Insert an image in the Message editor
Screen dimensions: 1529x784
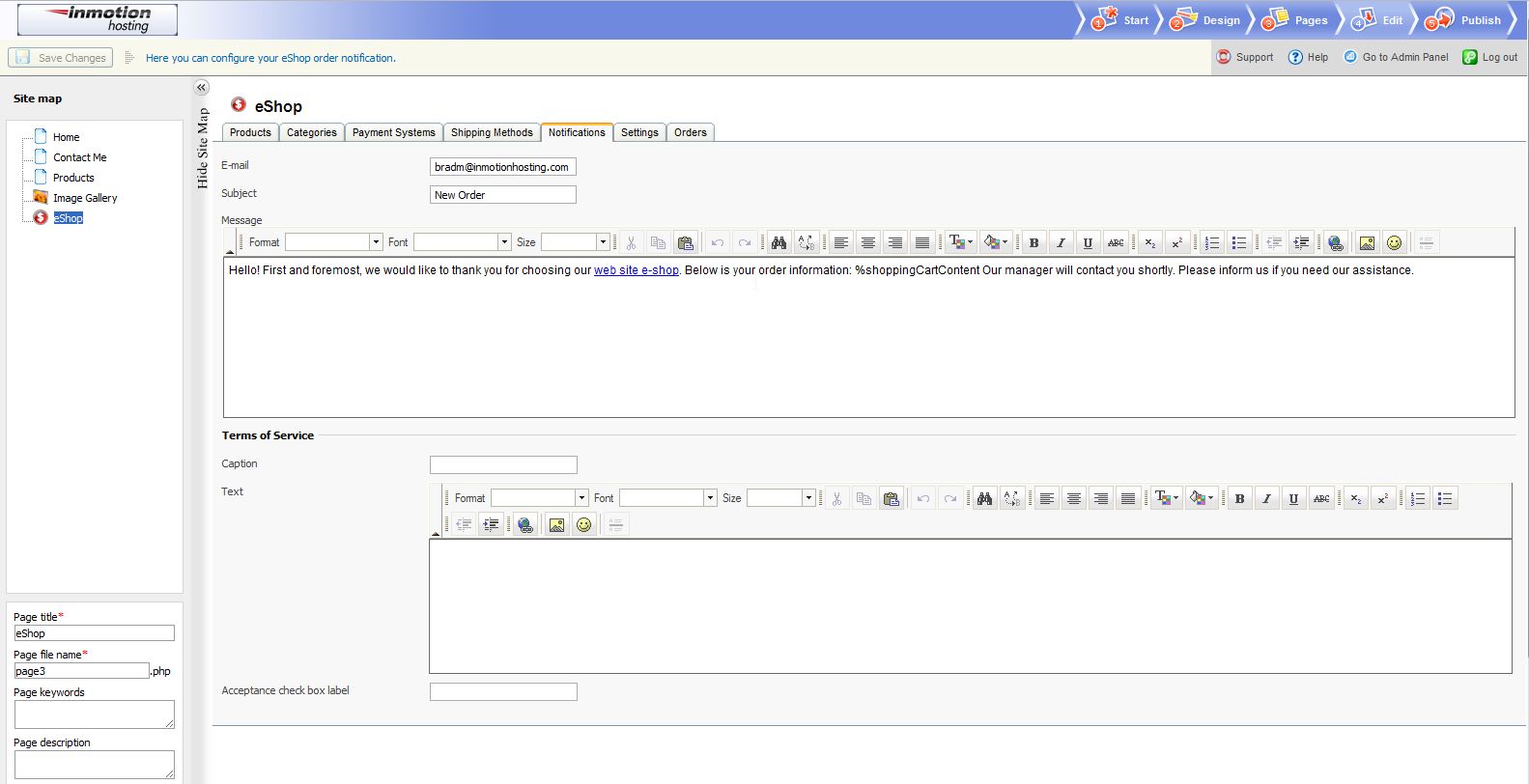pos(1367,242)
